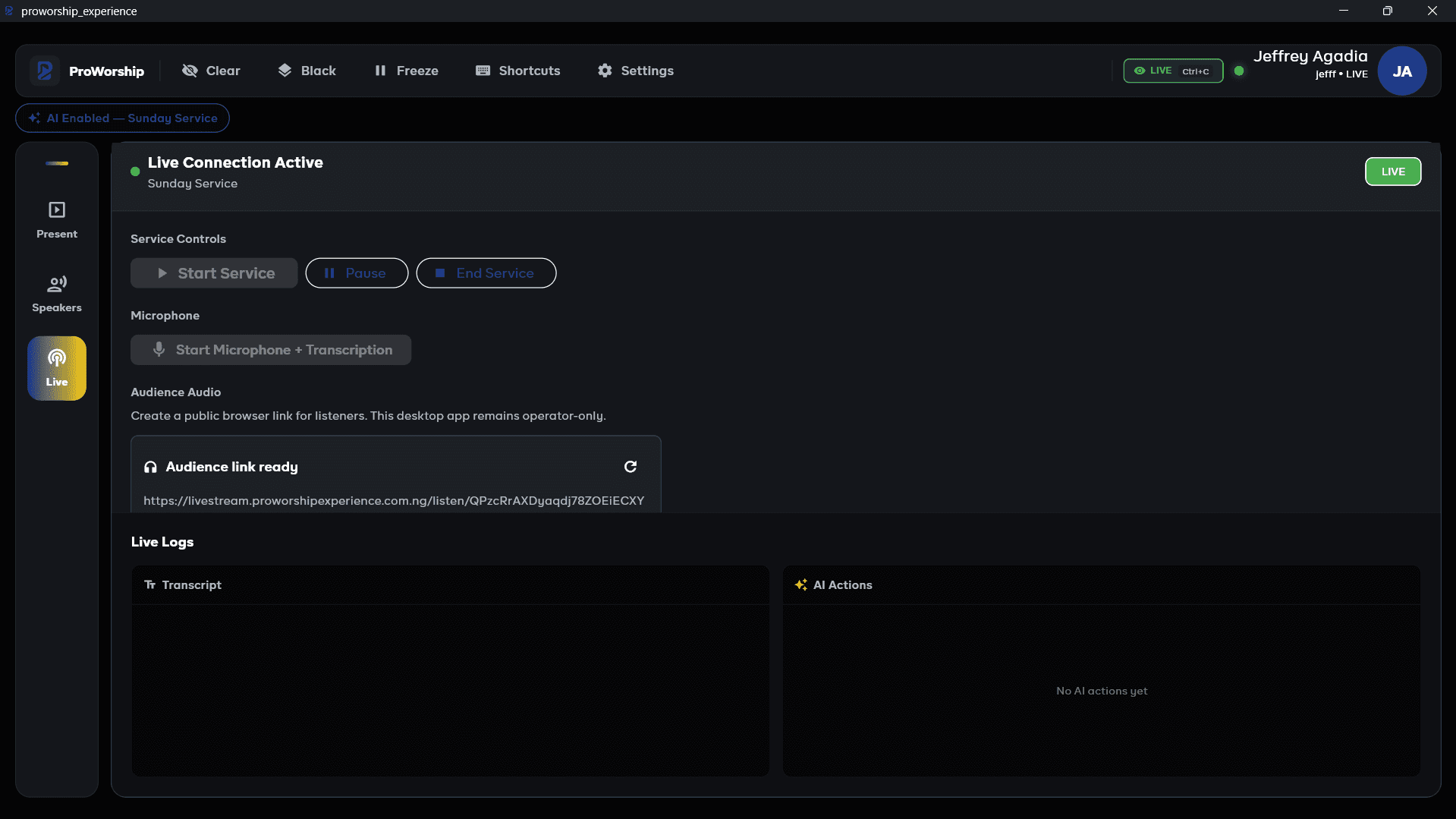
Task: Toggle Black screen output
Action: tap(307, 71)
